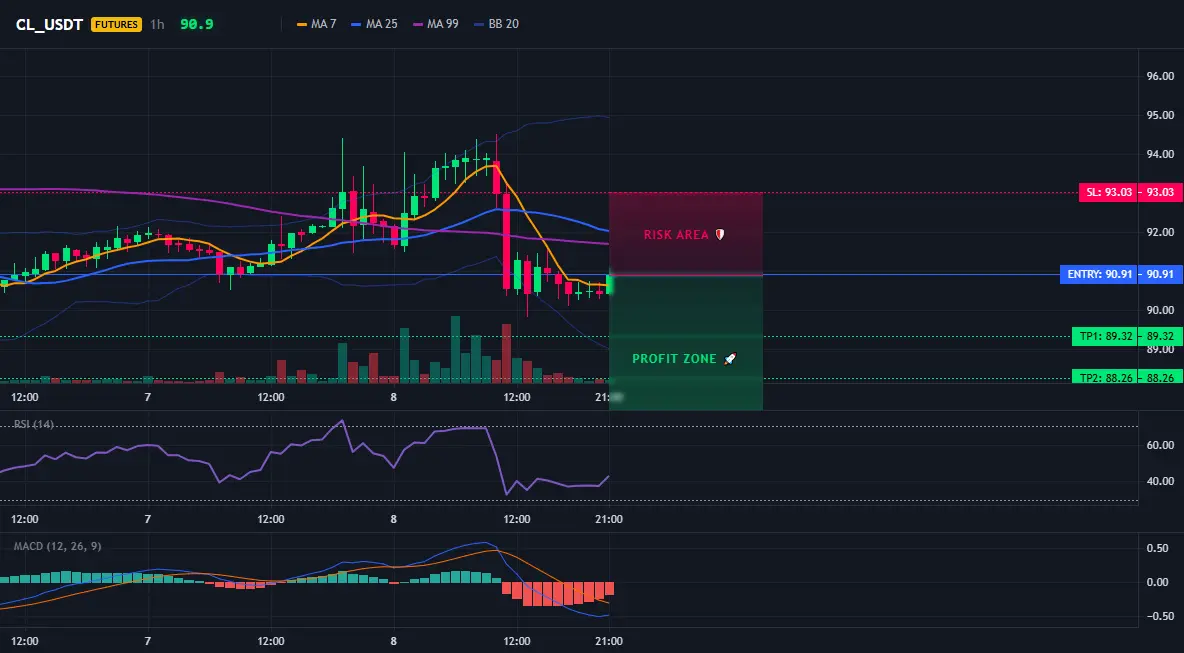This screenshot has height=653, width=1184.
Task: Click the 7 date label on main chart time axis
Action: (147, 397)
